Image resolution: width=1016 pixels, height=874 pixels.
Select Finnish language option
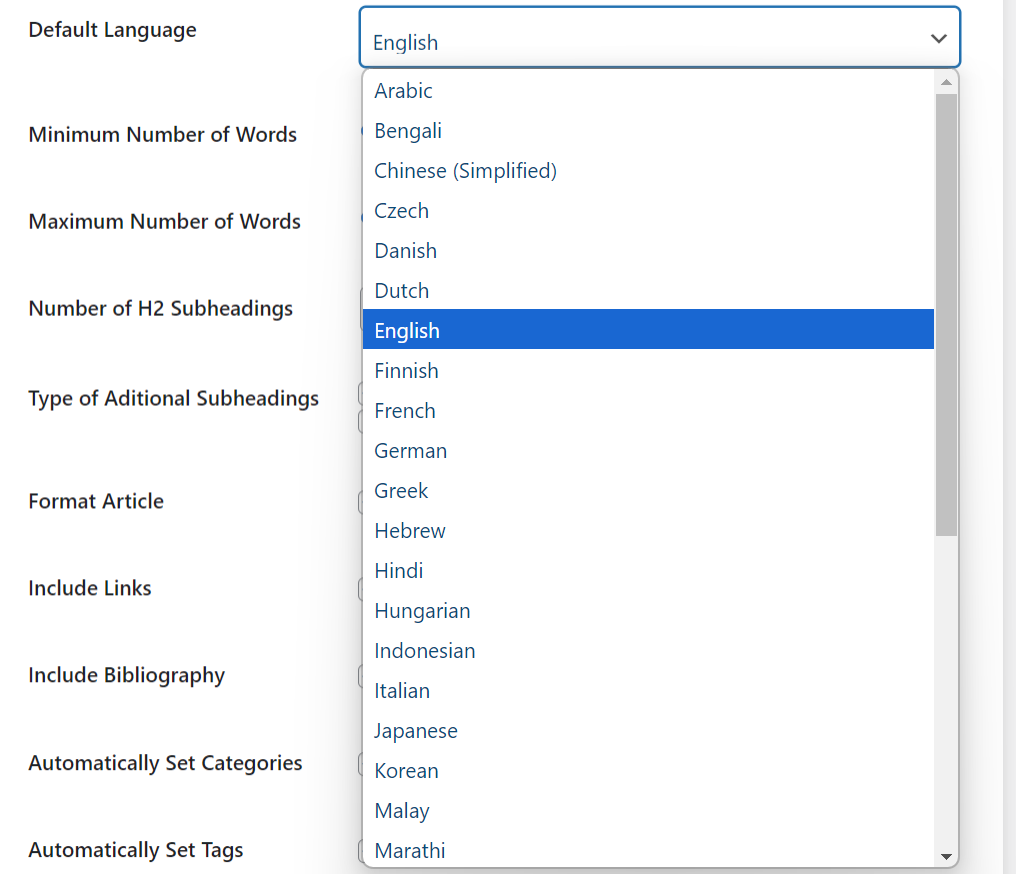coord(648,371)
